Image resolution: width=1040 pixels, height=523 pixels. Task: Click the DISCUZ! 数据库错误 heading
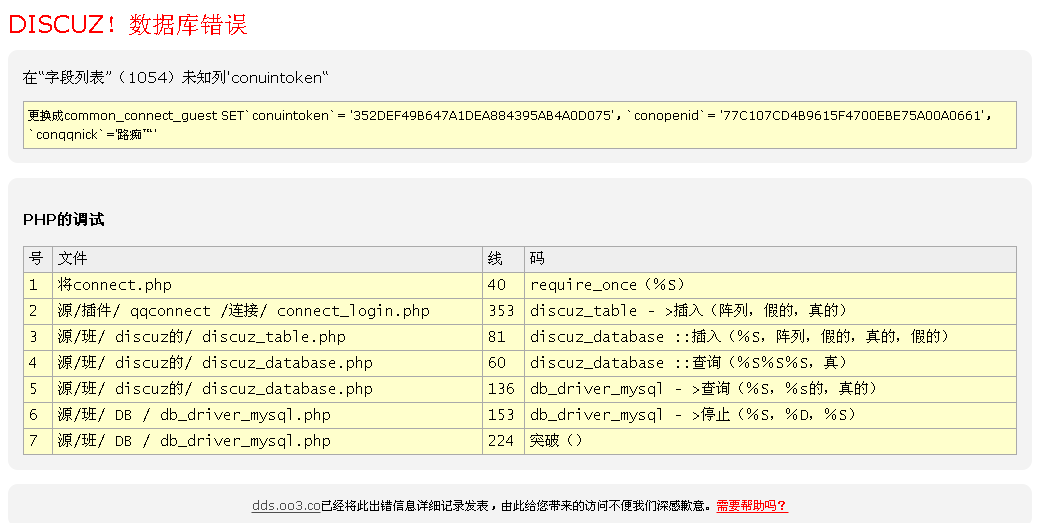[128, 25]
